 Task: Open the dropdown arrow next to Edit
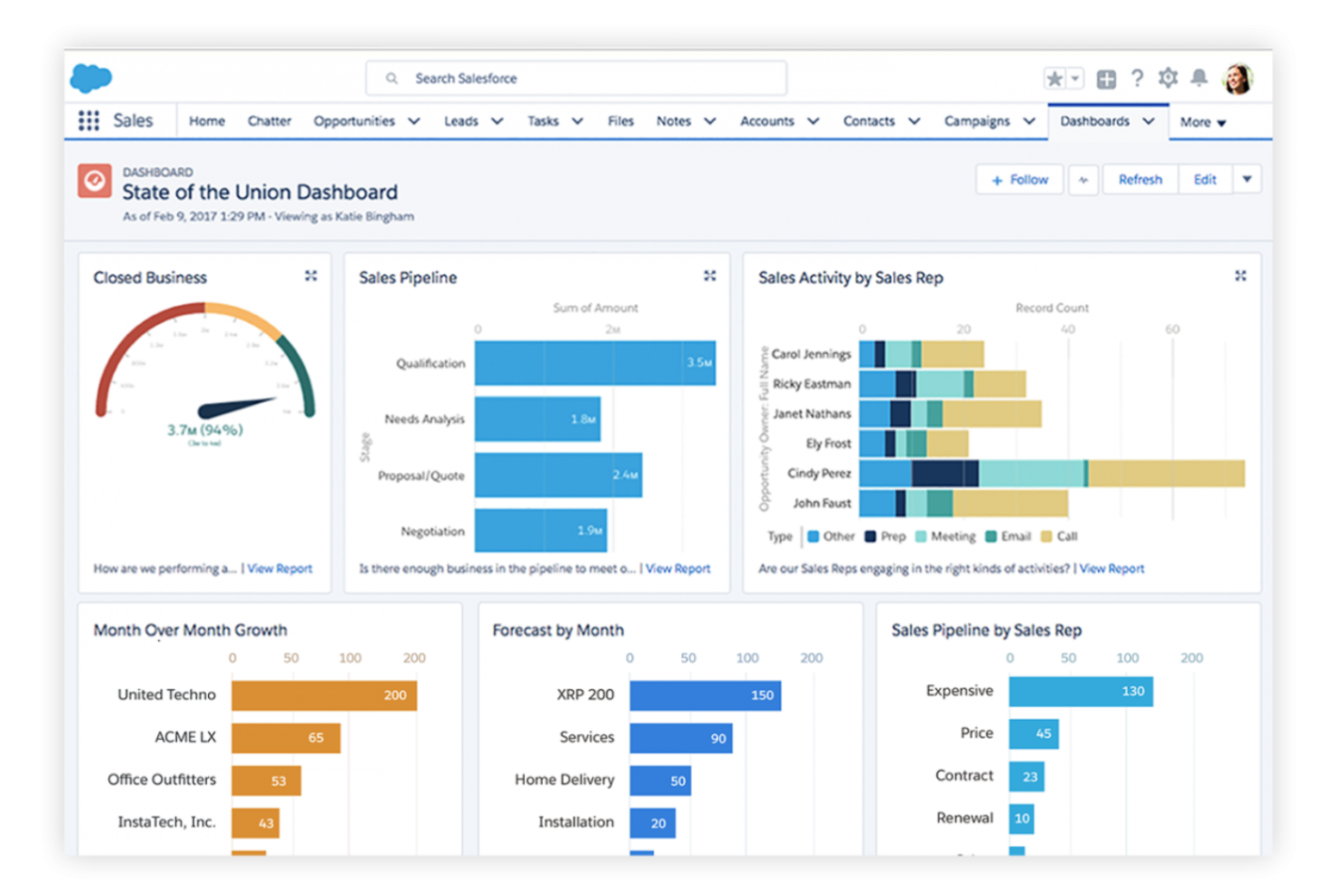1247,180
